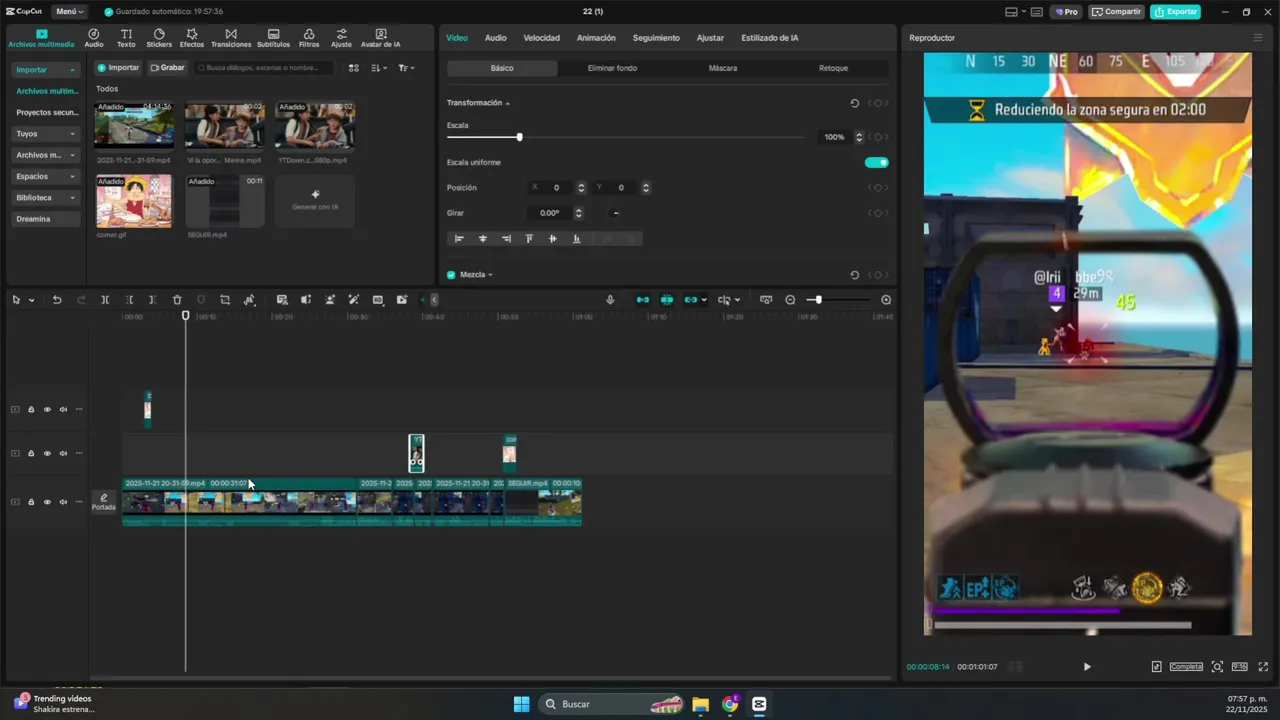Zoom out the timeline with minus icon
Viewport: 1280px width, 720px height.
click(x=790, y=300)
